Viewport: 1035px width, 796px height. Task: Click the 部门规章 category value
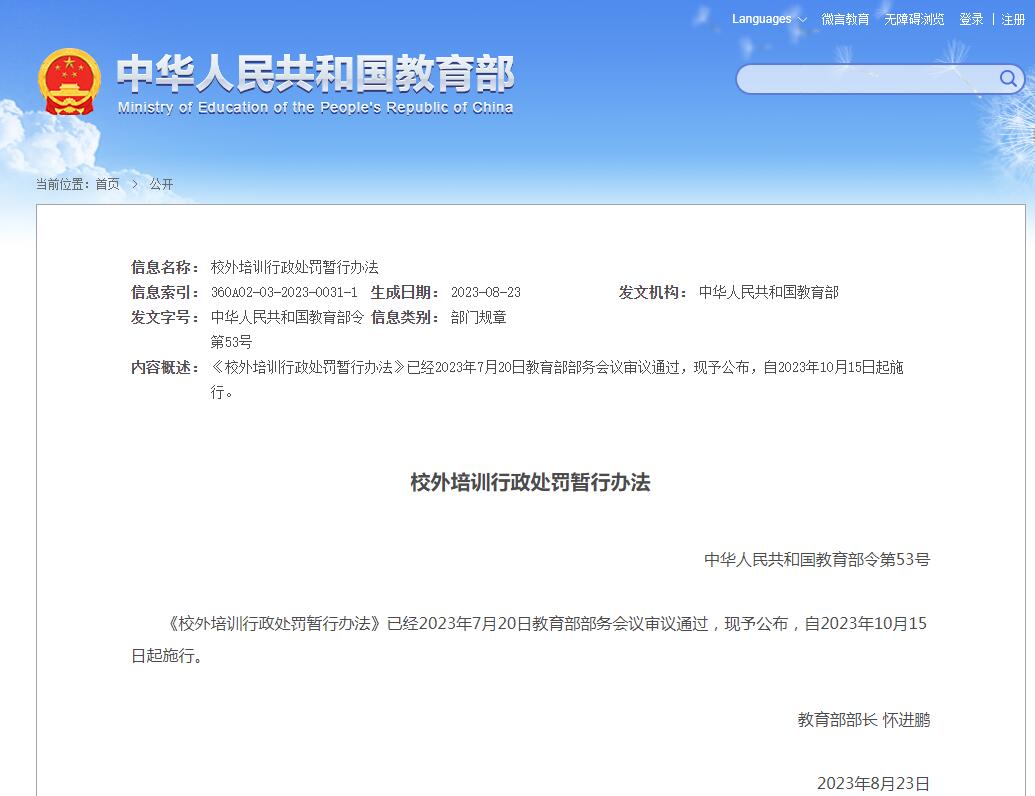(x=479, y=317)
